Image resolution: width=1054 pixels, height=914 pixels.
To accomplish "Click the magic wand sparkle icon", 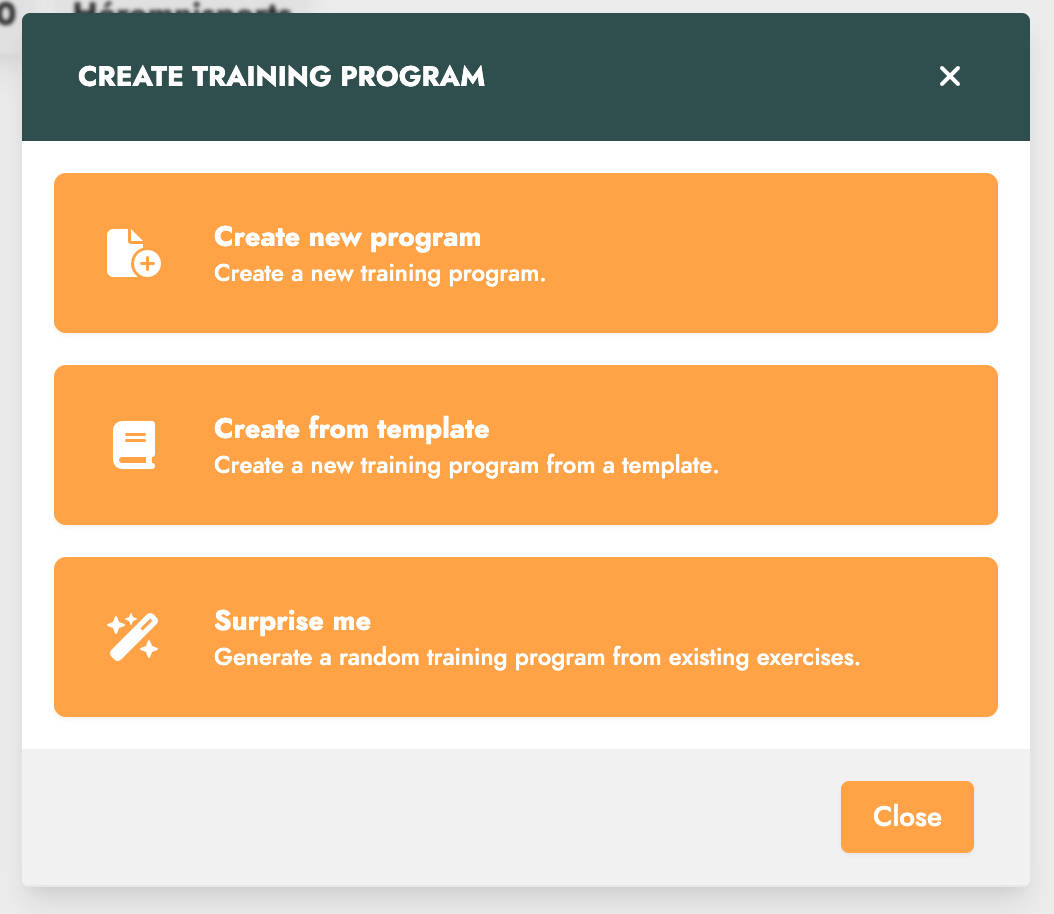I will [x=133, y=636].
